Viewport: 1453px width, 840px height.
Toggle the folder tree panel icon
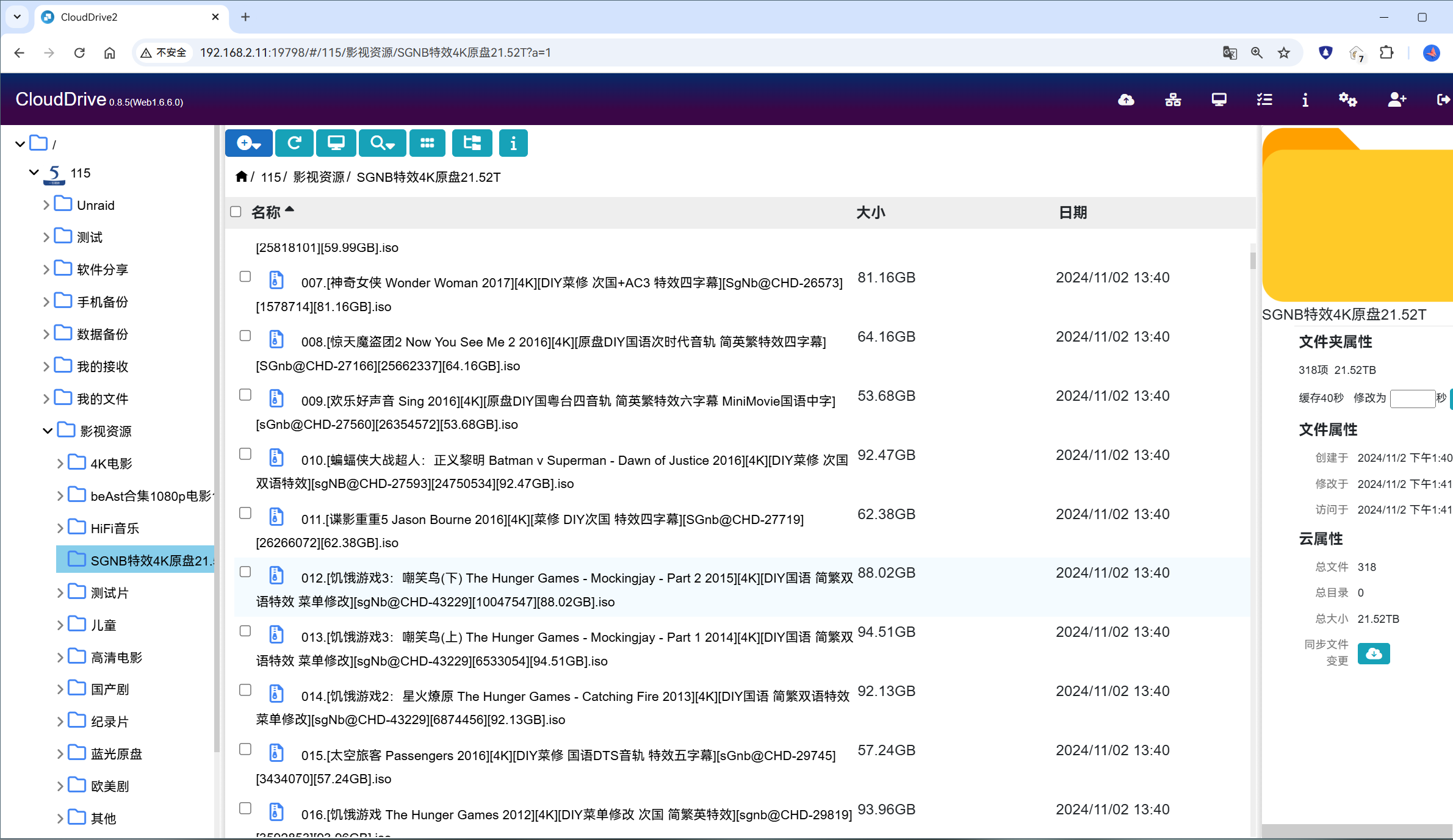pyautogui.click(x=472, y=143)
